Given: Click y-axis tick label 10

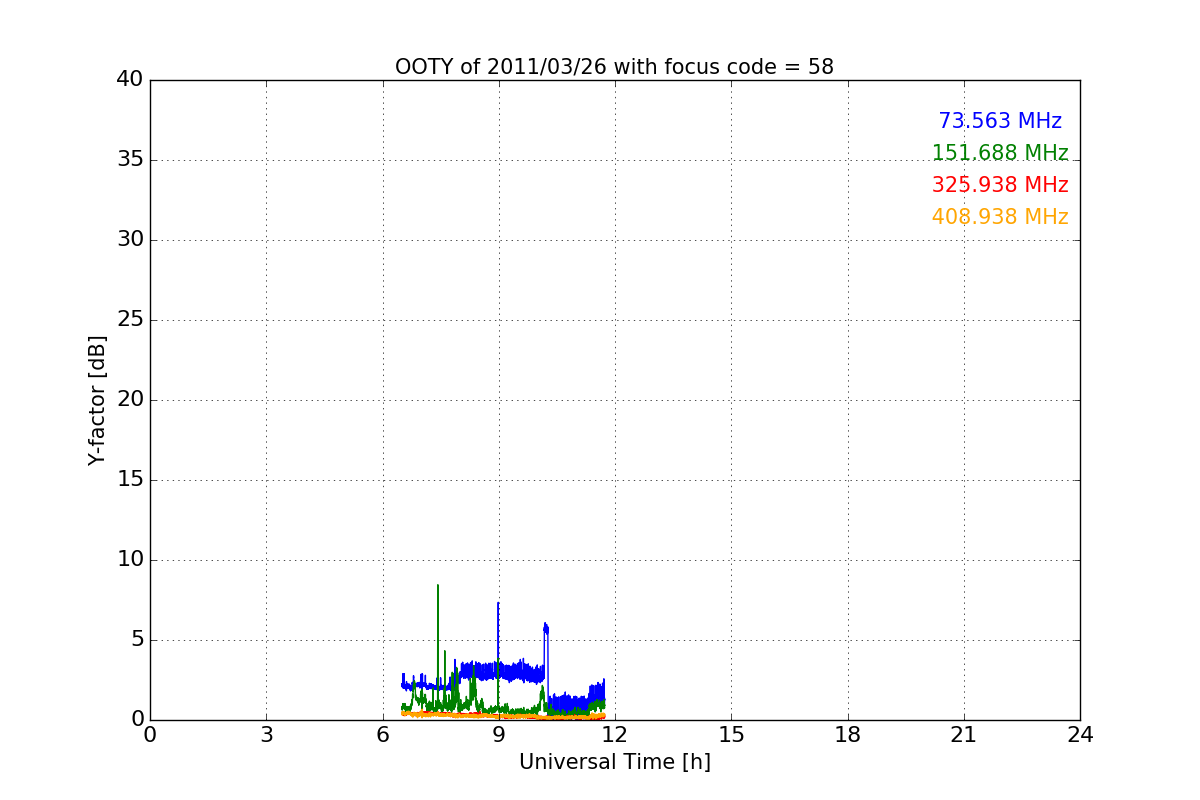Looking at the screenshot, I should pyautogui.click(x=130, y=560).
